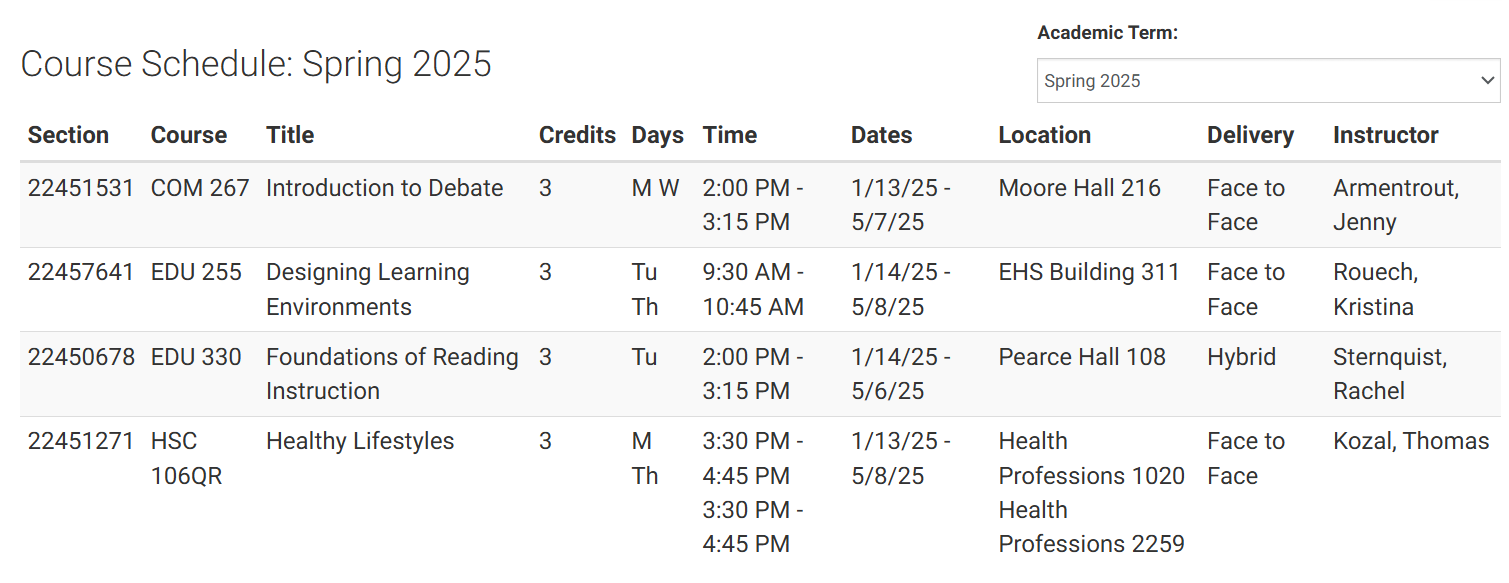Image resolution: width=1509 pixels, height=583 pixels.
Task: Click the Course Schedule: Spring 2025 heading
Action: (x=256, y=64)
